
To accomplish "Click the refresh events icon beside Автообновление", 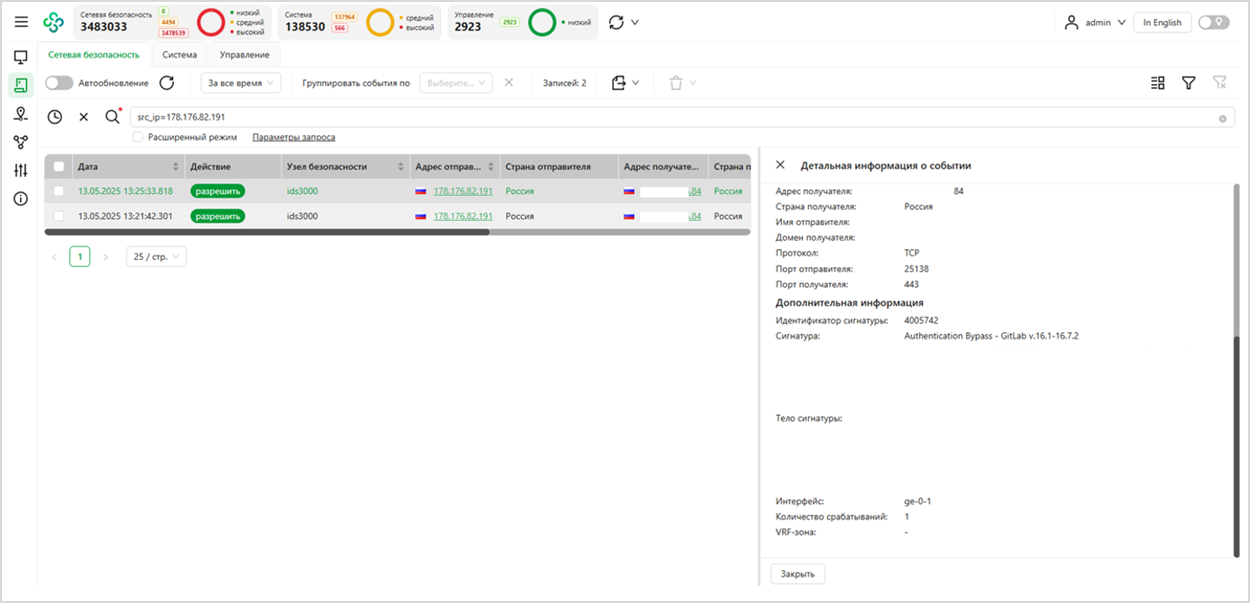I will tap(167, 83).
